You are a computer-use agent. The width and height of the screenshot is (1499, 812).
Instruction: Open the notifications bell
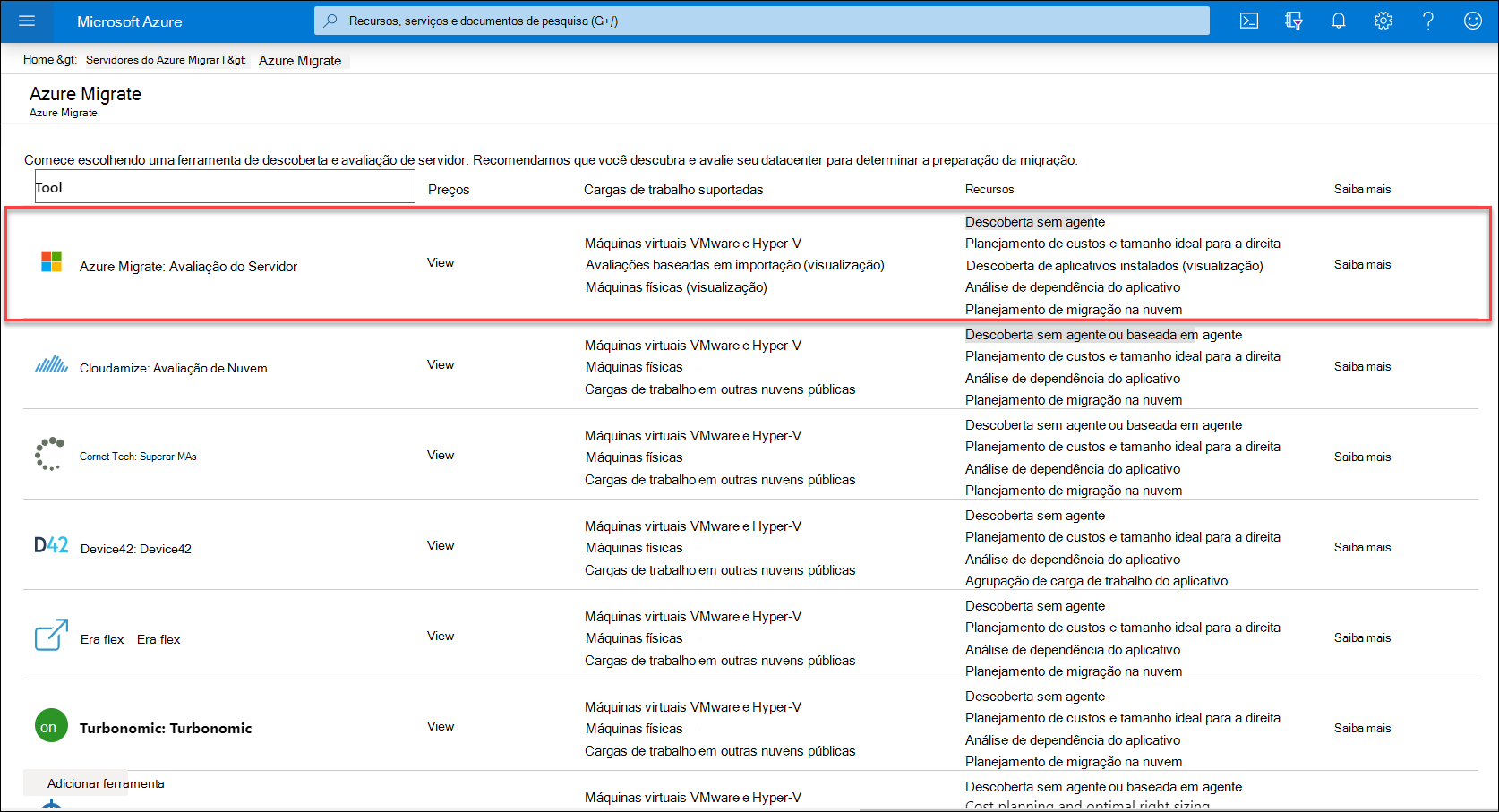click(1339, 21)
